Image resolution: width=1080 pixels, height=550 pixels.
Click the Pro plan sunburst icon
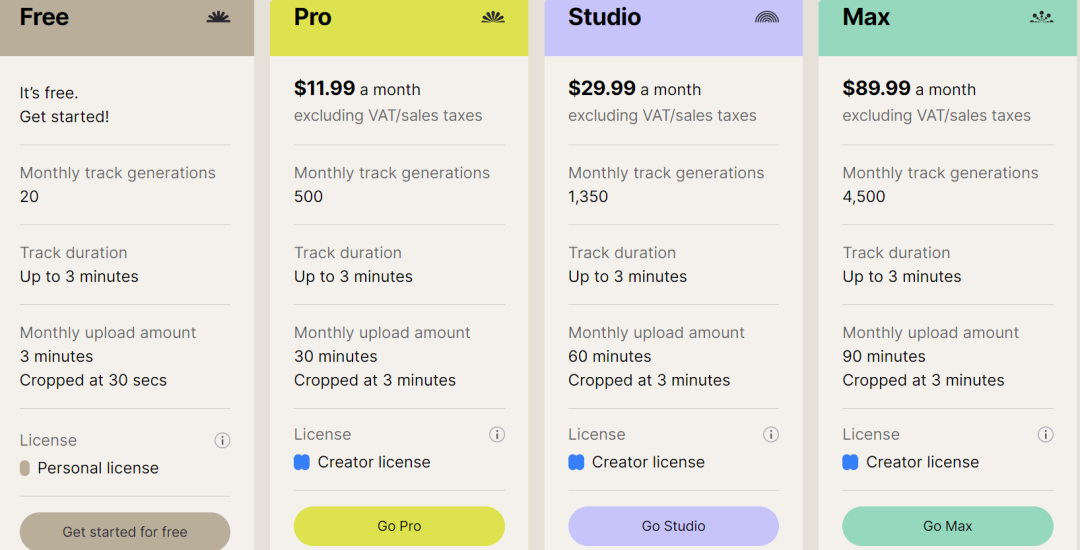(493, 17)
